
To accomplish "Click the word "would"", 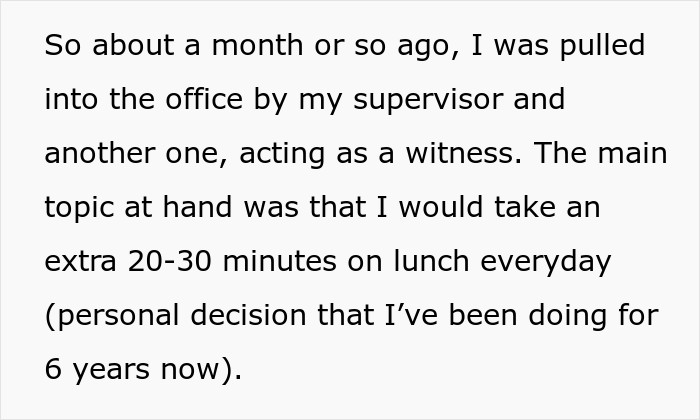I will 415,208.
